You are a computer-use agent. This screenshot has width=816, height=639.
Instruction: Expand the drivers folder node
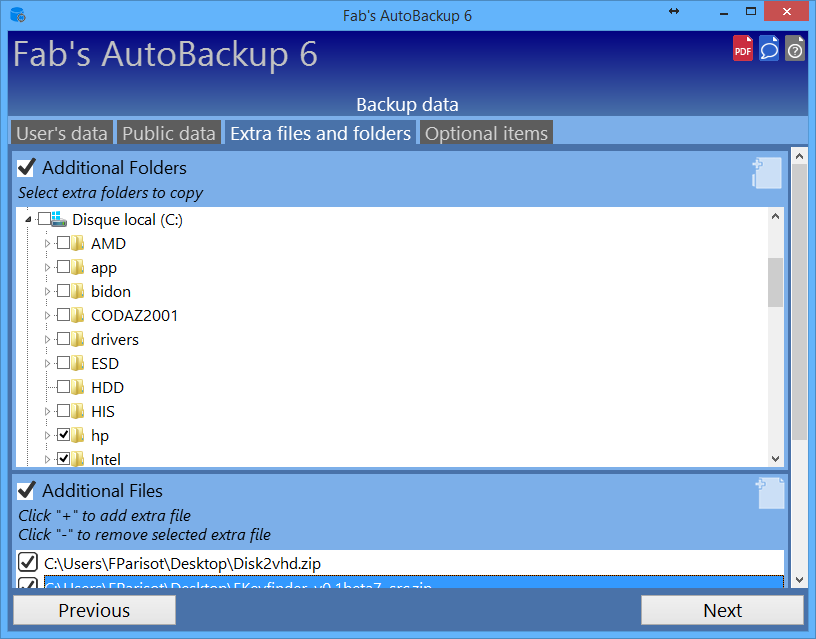(47, 339)
